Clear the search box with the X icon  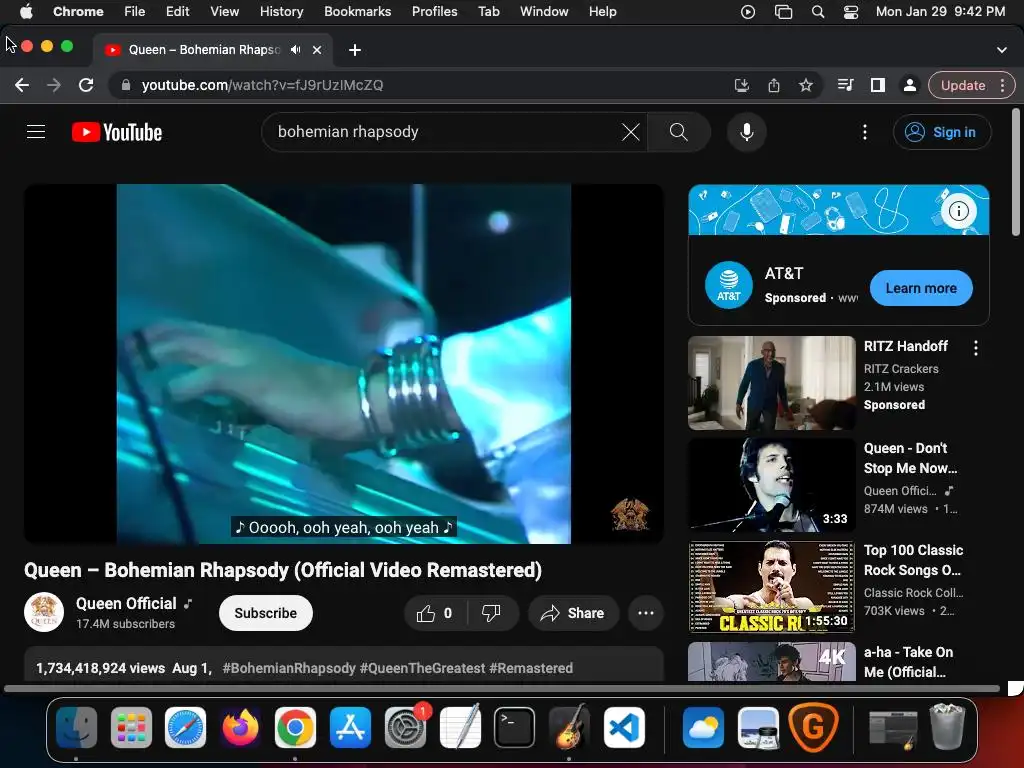[x=630, y=132]
